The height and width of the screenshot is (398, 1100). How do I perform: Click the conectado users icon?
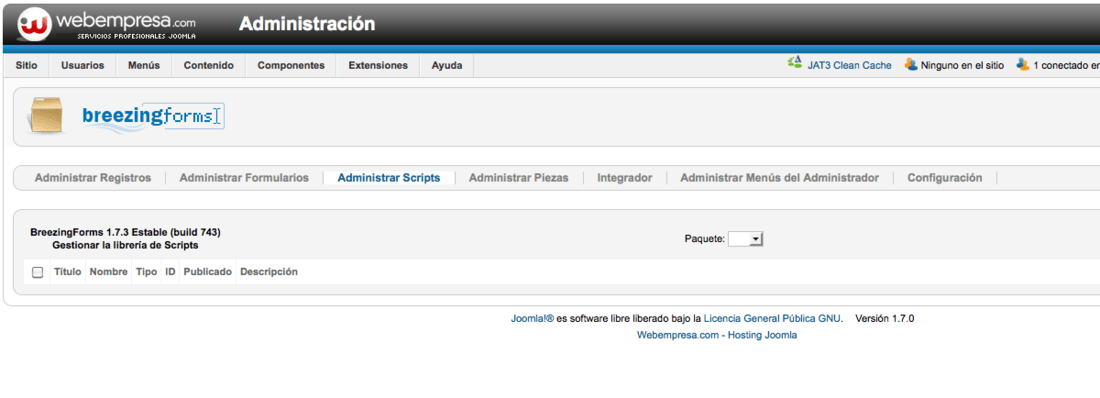pos(1023,65)
